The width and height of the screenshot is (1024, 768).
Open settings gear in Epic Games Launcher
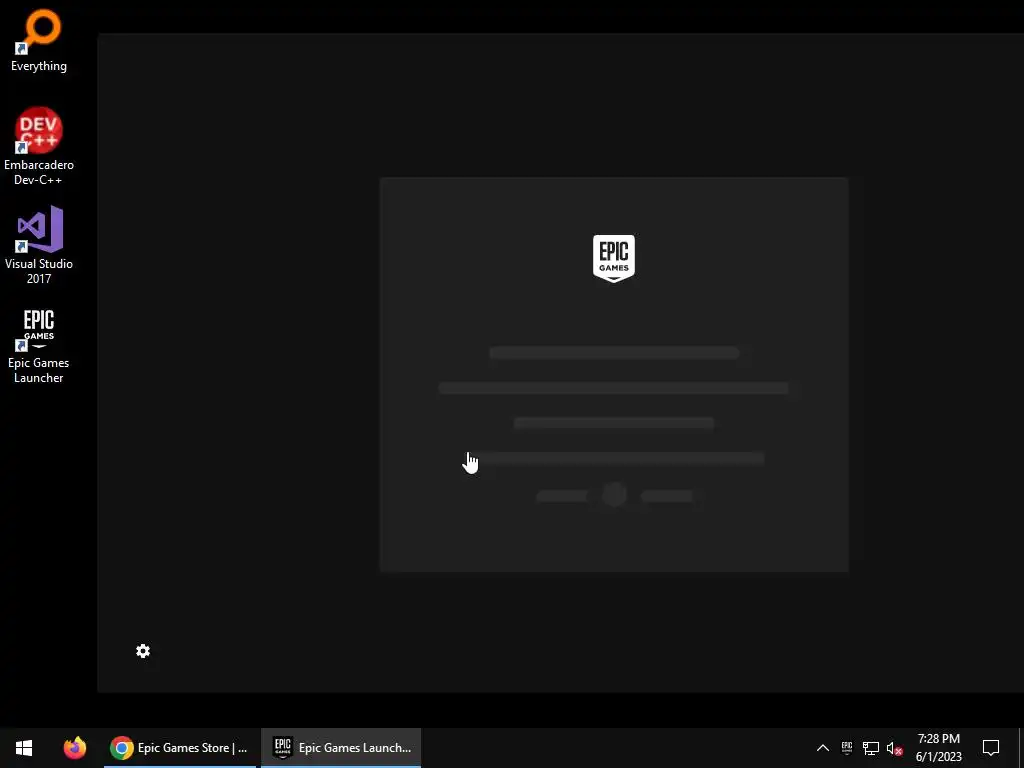point(143,651)
